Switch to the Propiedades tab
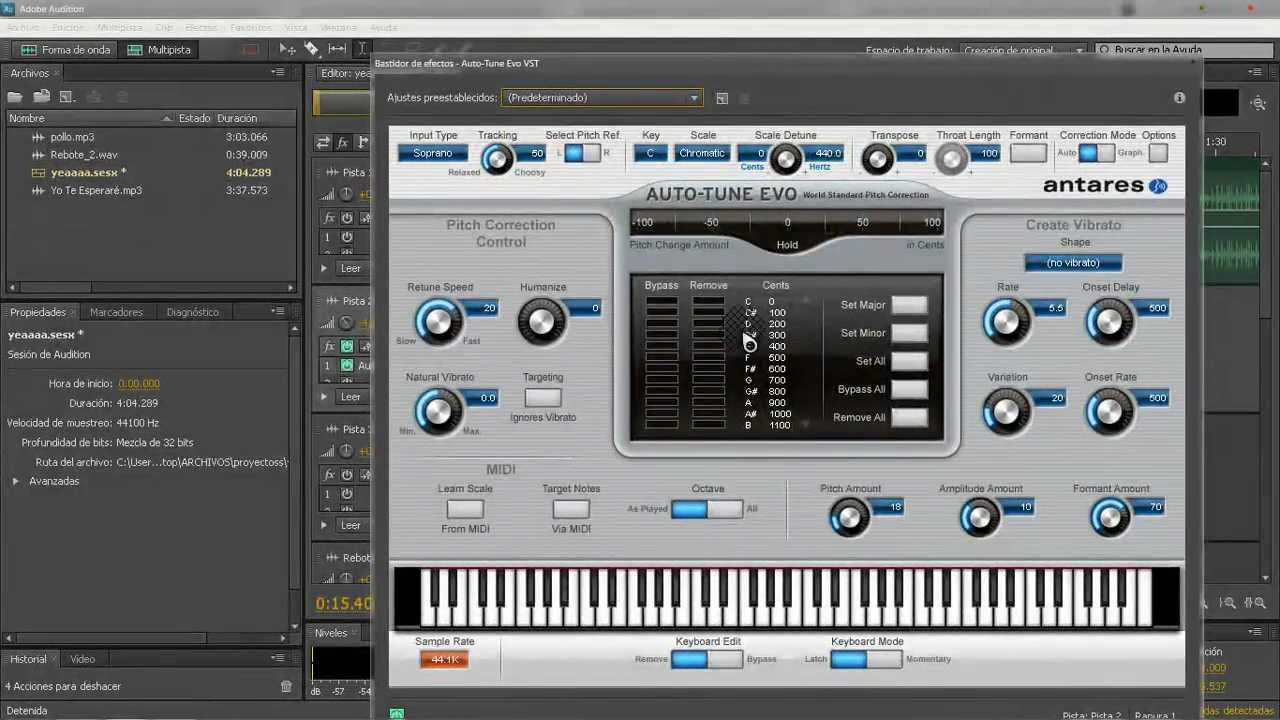The height and width of the screenshot is (720, 1280). click(x=37, y=312)
